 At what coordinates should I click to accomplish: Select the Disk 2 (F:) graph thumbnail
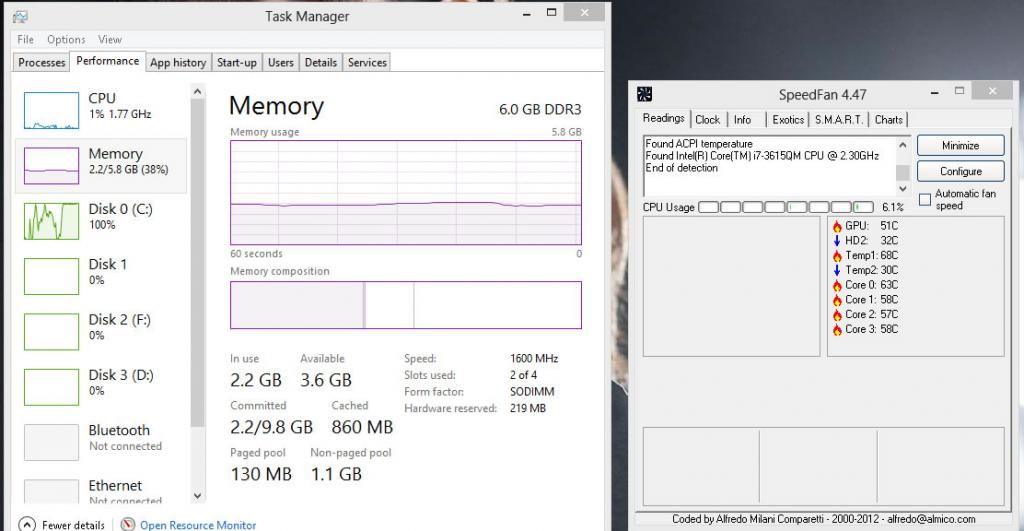[x=51, y=332]
